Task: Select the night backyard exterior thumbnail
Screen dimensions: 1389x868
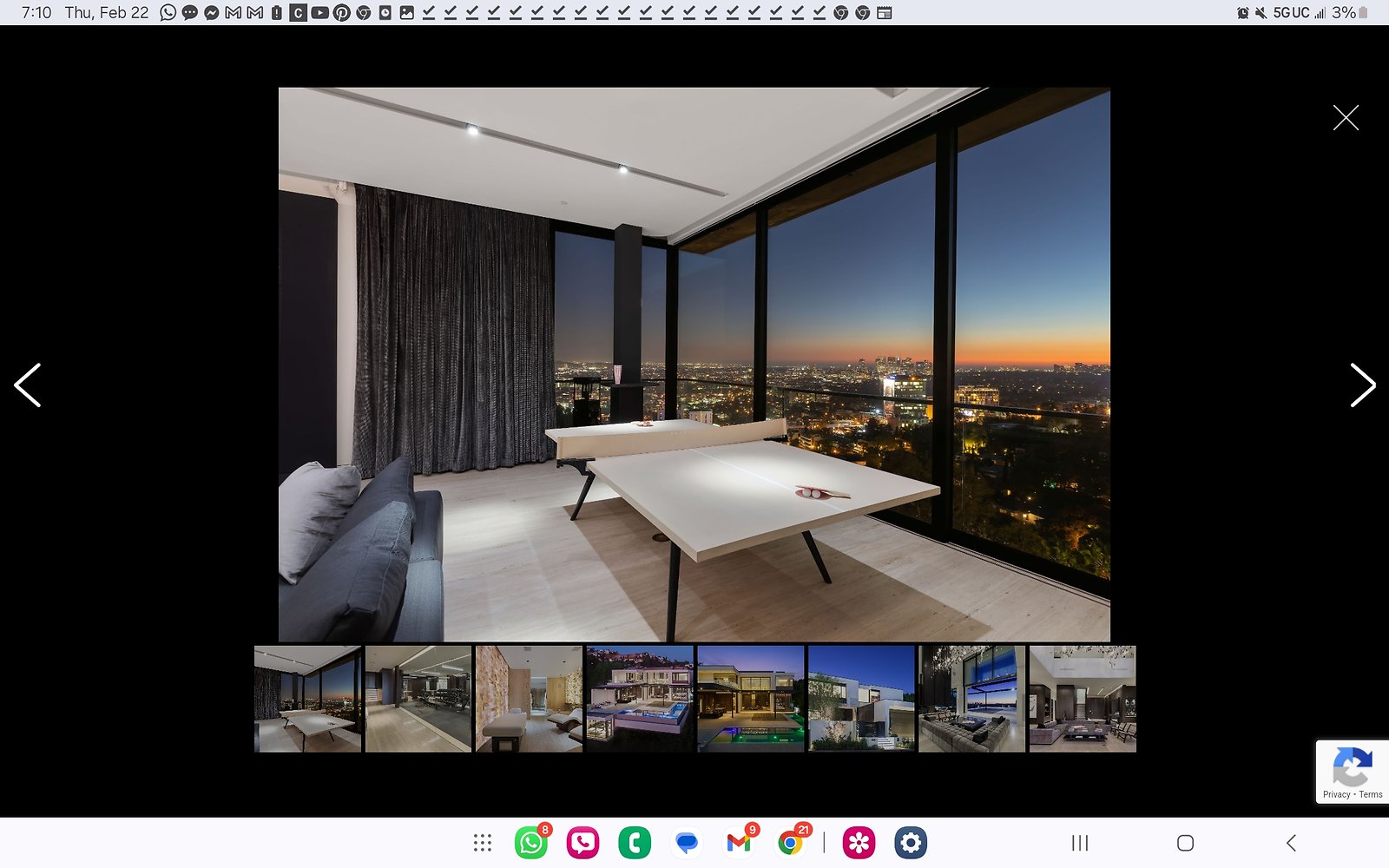Action: pyautogui.click(x=750, y=699)
